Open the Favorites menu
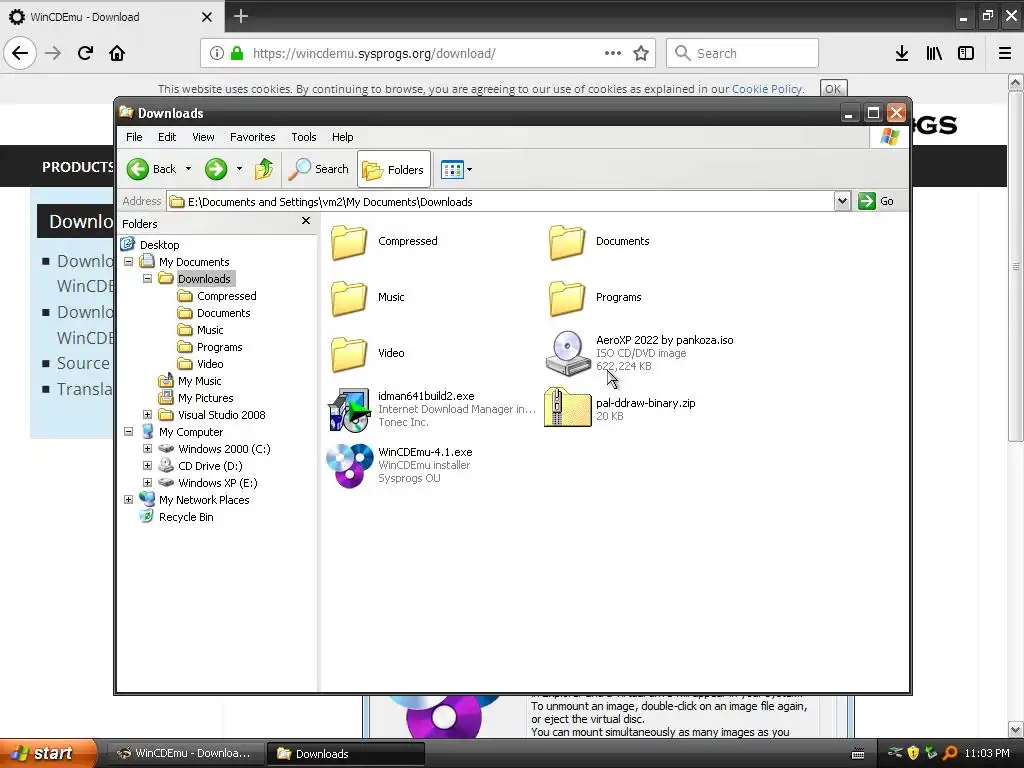Viewport: 1024px width, 768px height. click(x=253, y=137)
